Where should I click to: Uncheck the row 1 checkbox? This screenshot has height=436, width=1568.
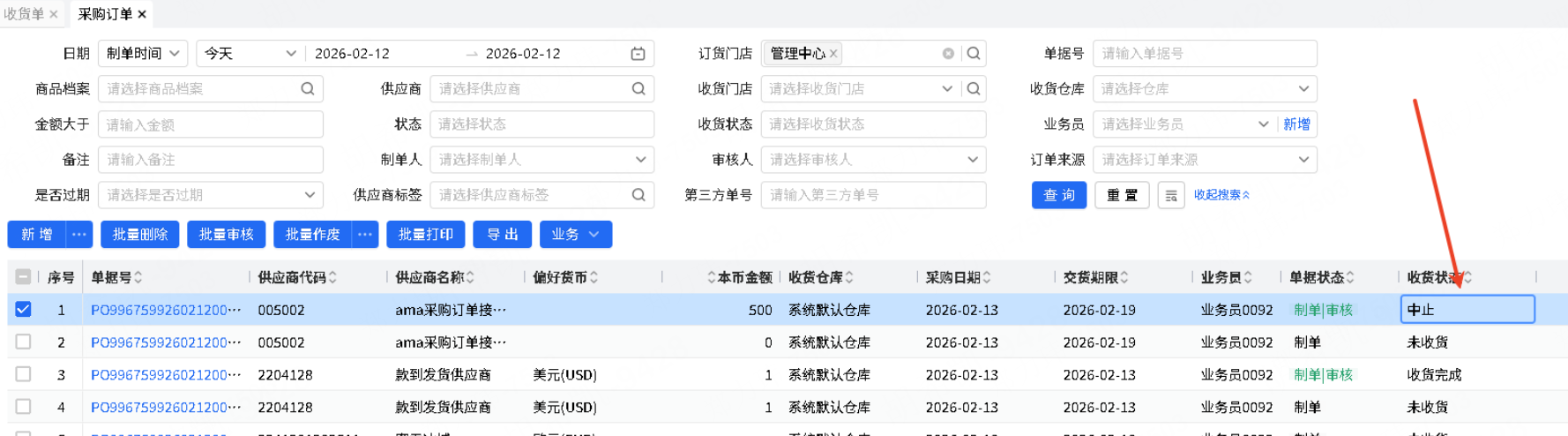24,310
